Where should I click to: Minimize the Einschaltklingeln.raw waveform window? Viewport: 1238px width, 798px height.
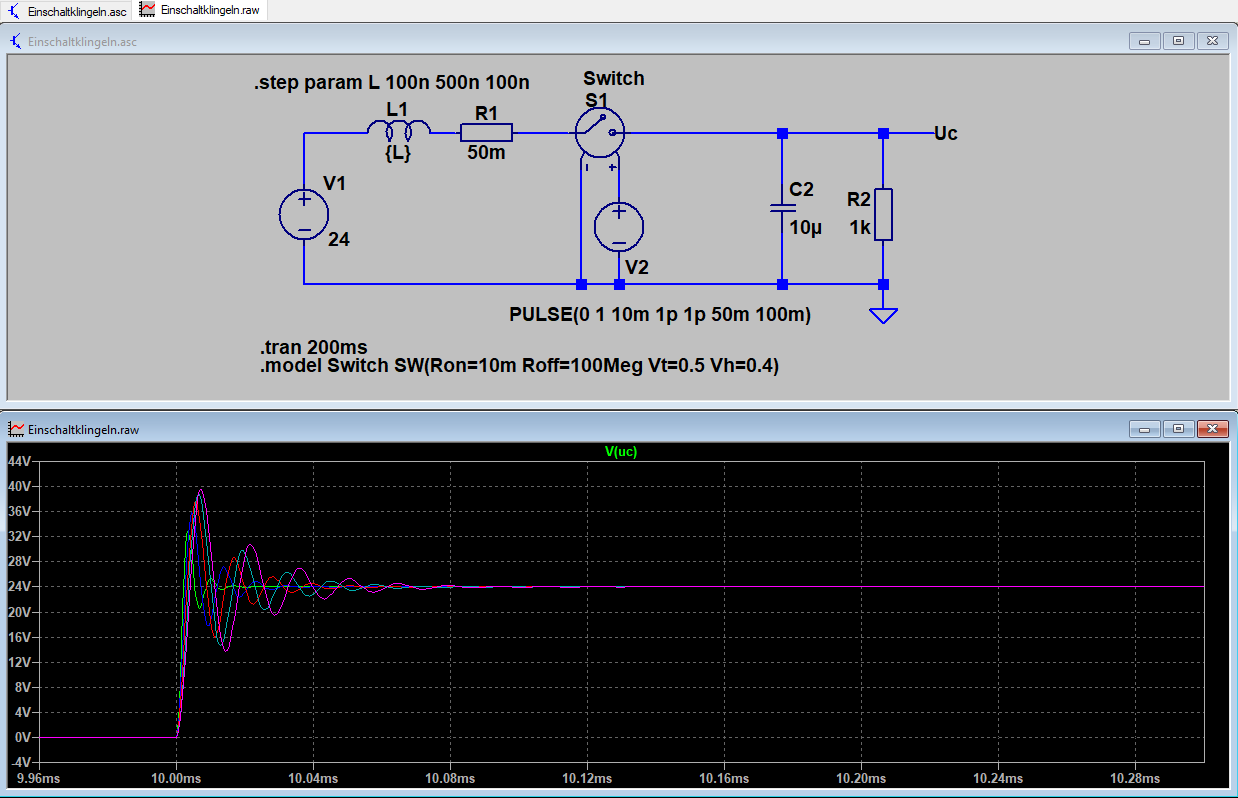[x=1144, y=428]
